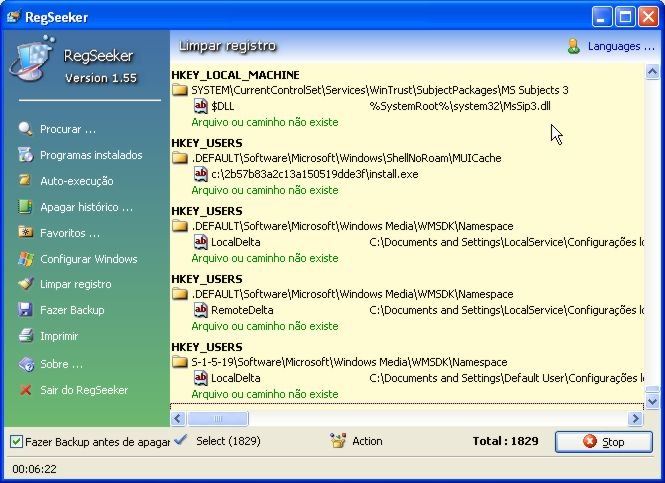Click the Procurar magnifier icon
This screenshot has height=483, width=665.
[x=25, y=129]
